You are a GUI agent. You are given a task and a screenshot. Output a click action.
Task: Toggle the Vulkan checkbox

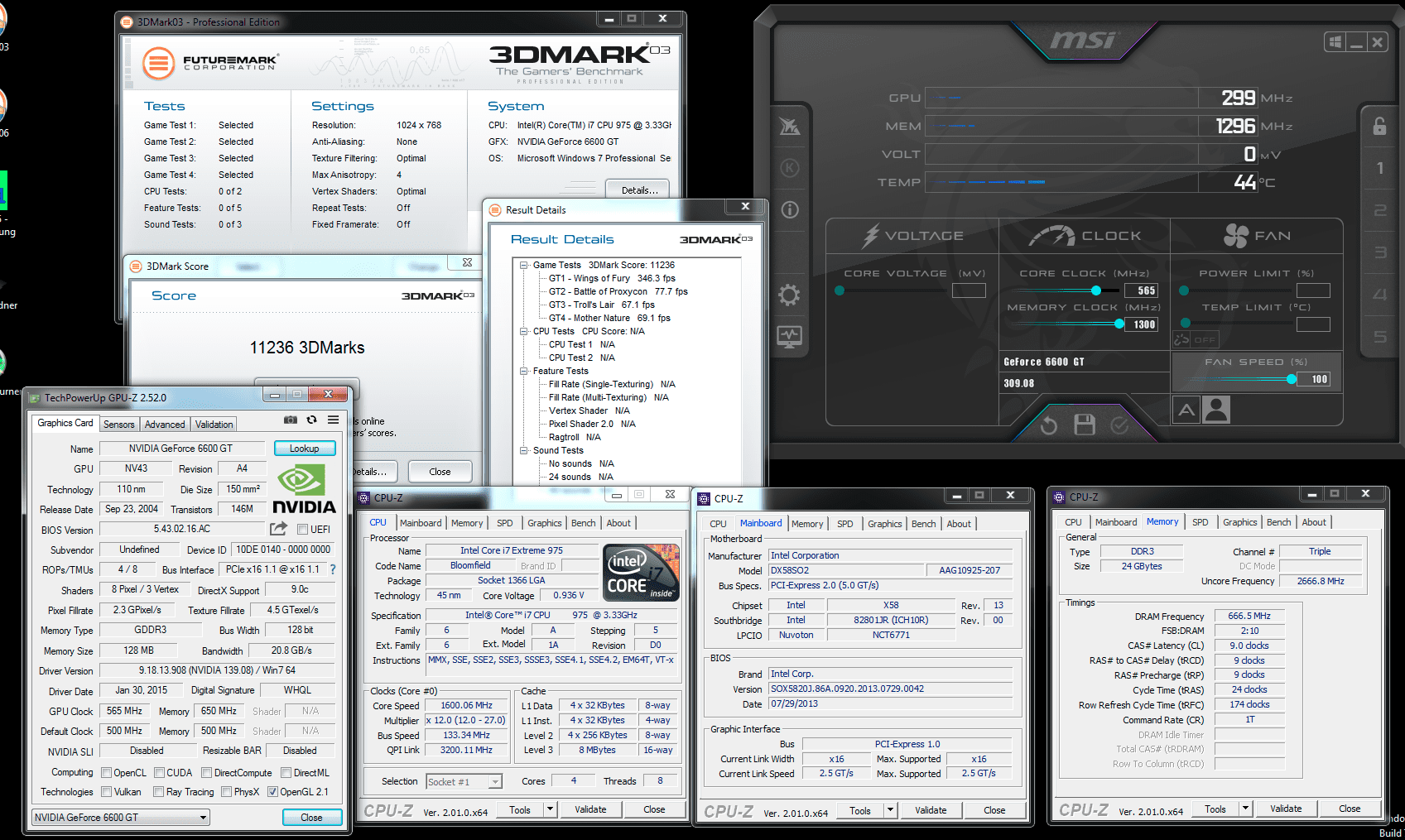106,792
